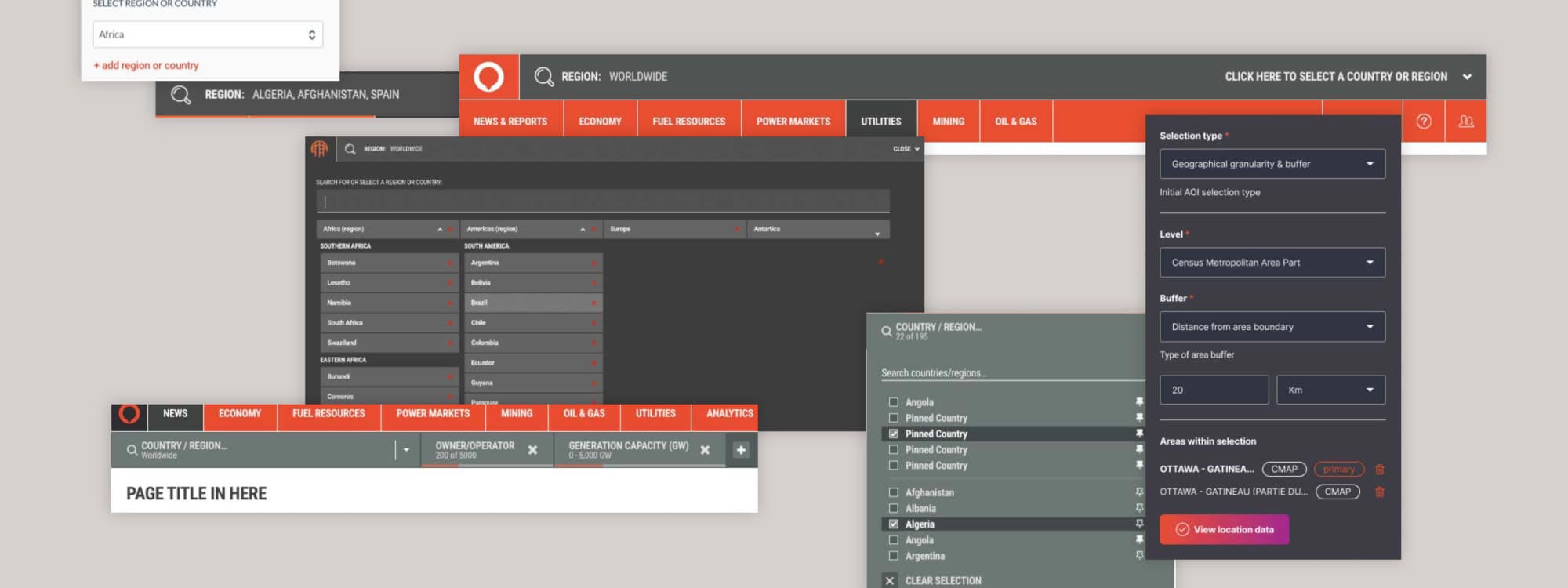
Task: Open the Level dropdown showing Census Metropolitan Area Part
Action: 1272,263
